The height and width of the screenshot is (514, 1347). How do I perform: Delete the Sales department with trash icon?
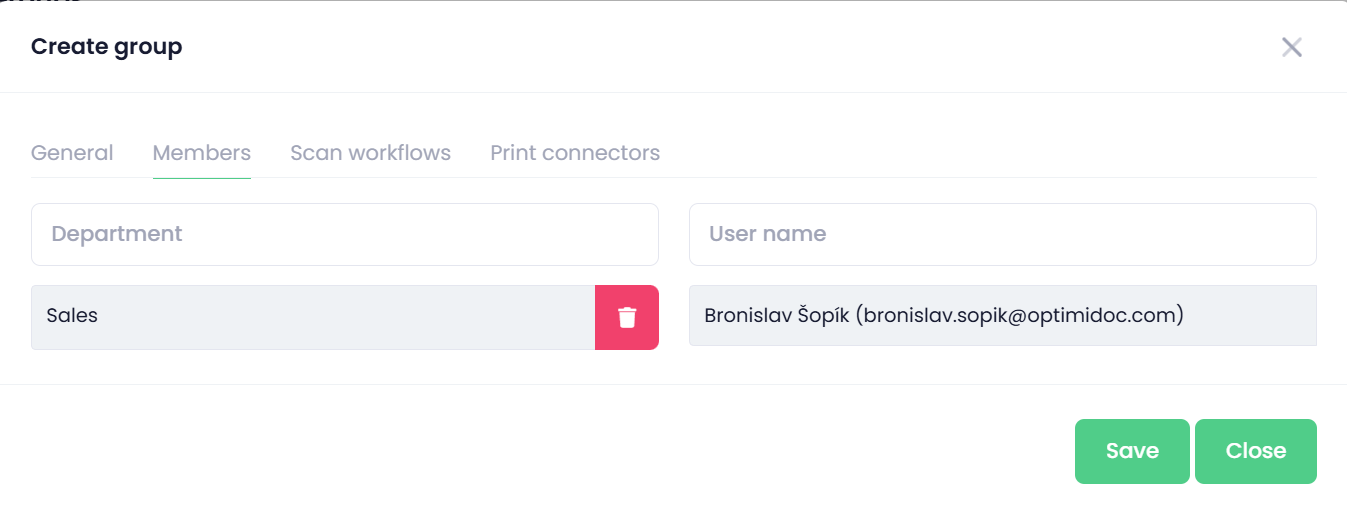[x=627, y=317]
